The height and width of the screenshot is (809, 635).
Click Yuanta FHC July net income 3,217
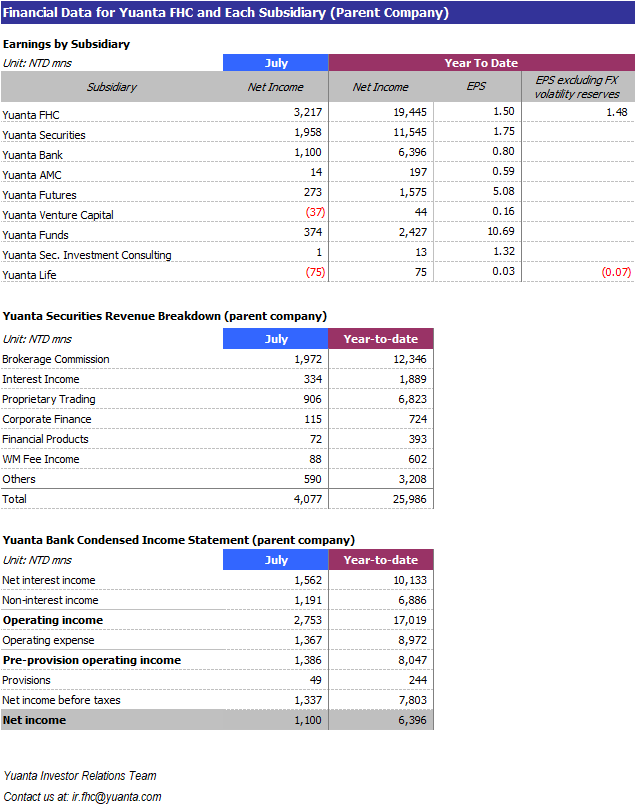pos(308,112)
